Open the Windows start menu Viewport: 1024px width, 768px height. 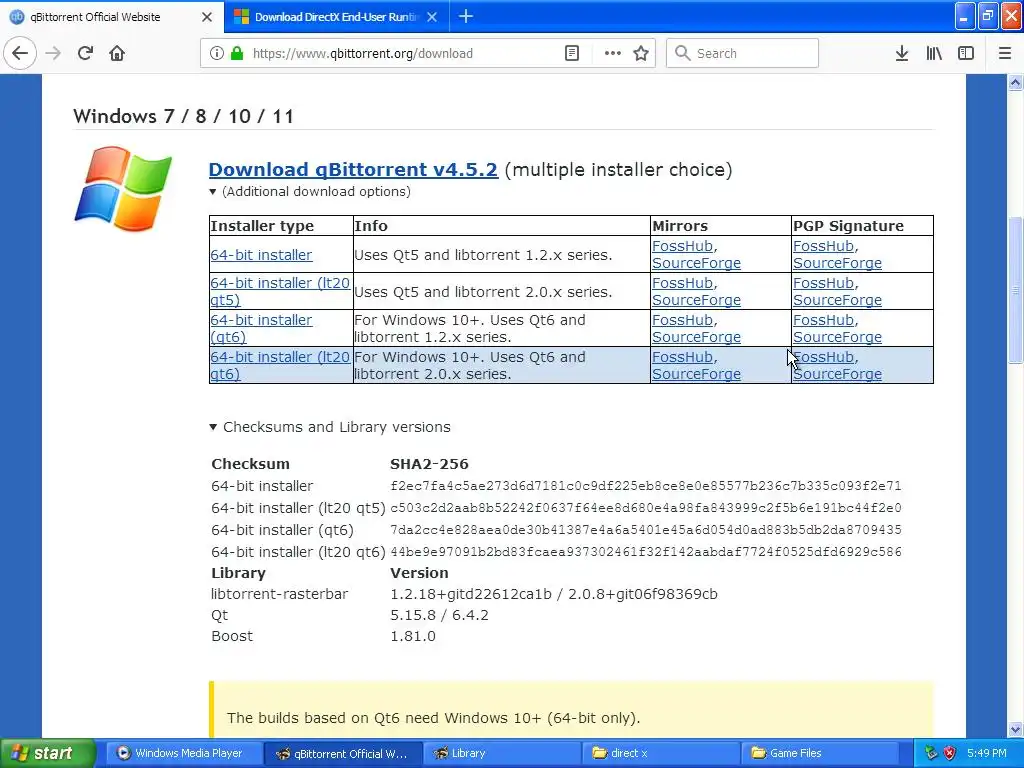tap(48, 753)
